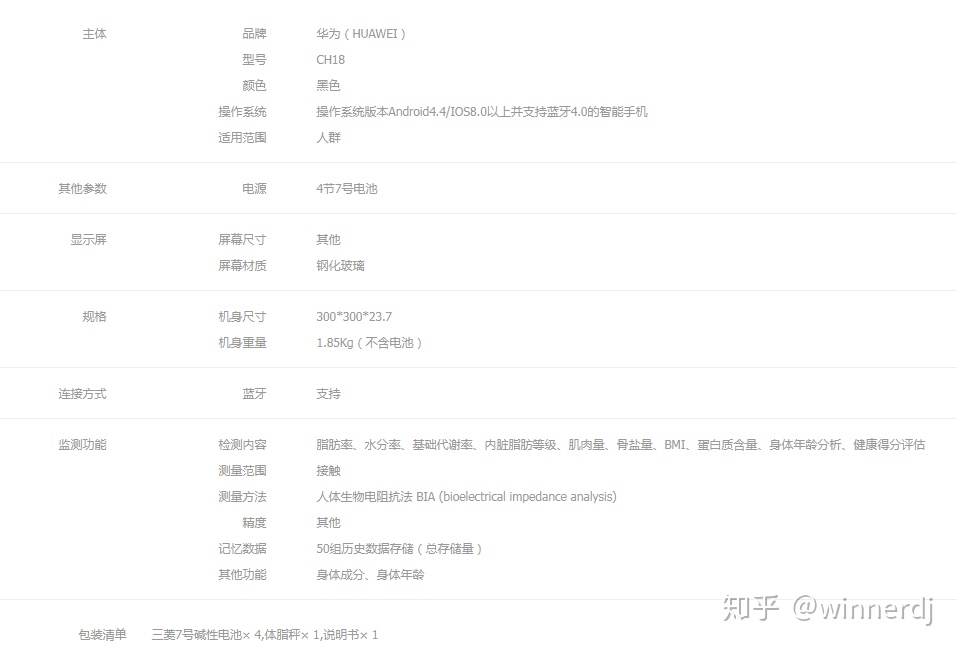The image size is (957, 652).
Task: Click the text 人体生物电阻抗法 BIA
Action: pos(376,497)
